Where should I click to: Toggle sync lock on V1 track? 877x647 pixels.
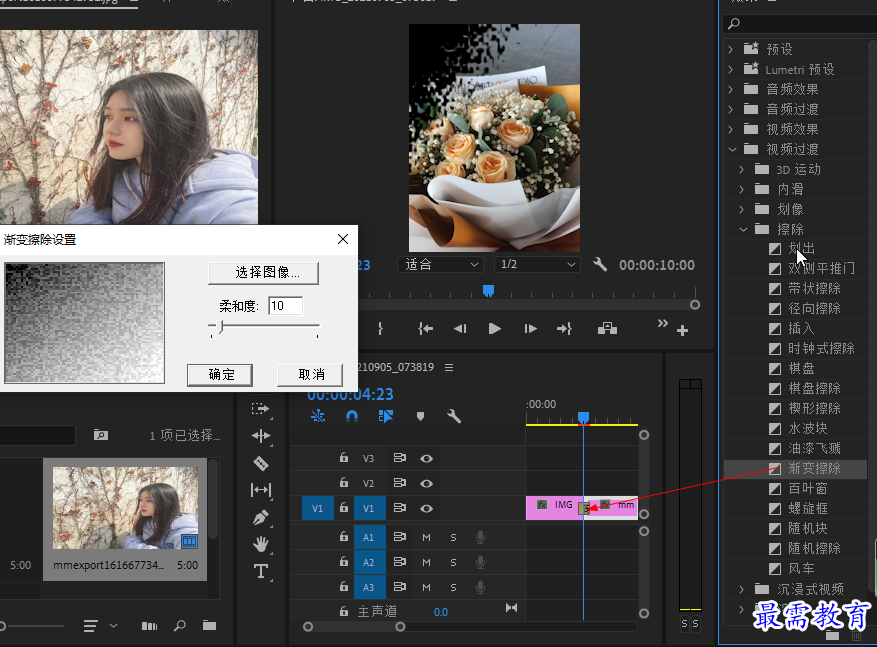399,508
